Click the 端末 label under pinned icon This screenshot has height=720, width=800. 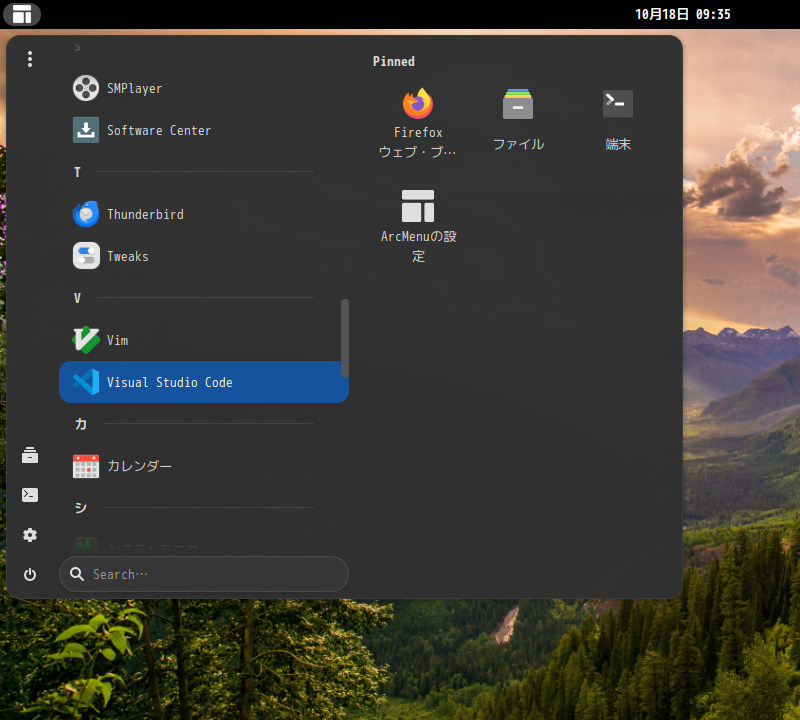[x=618, y=144]
